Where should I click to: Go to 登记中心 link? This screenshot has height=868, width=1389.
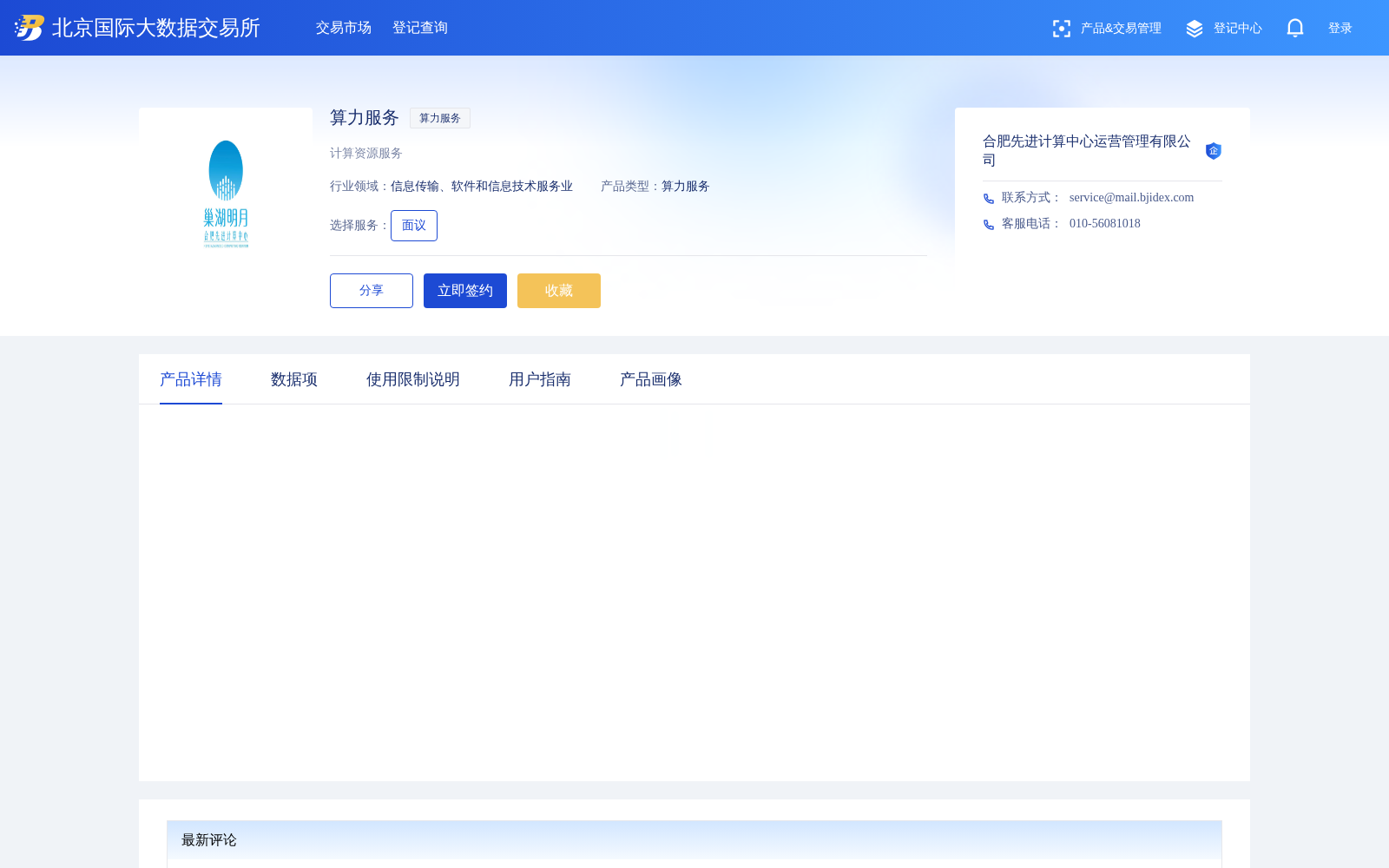(1238, 29)
